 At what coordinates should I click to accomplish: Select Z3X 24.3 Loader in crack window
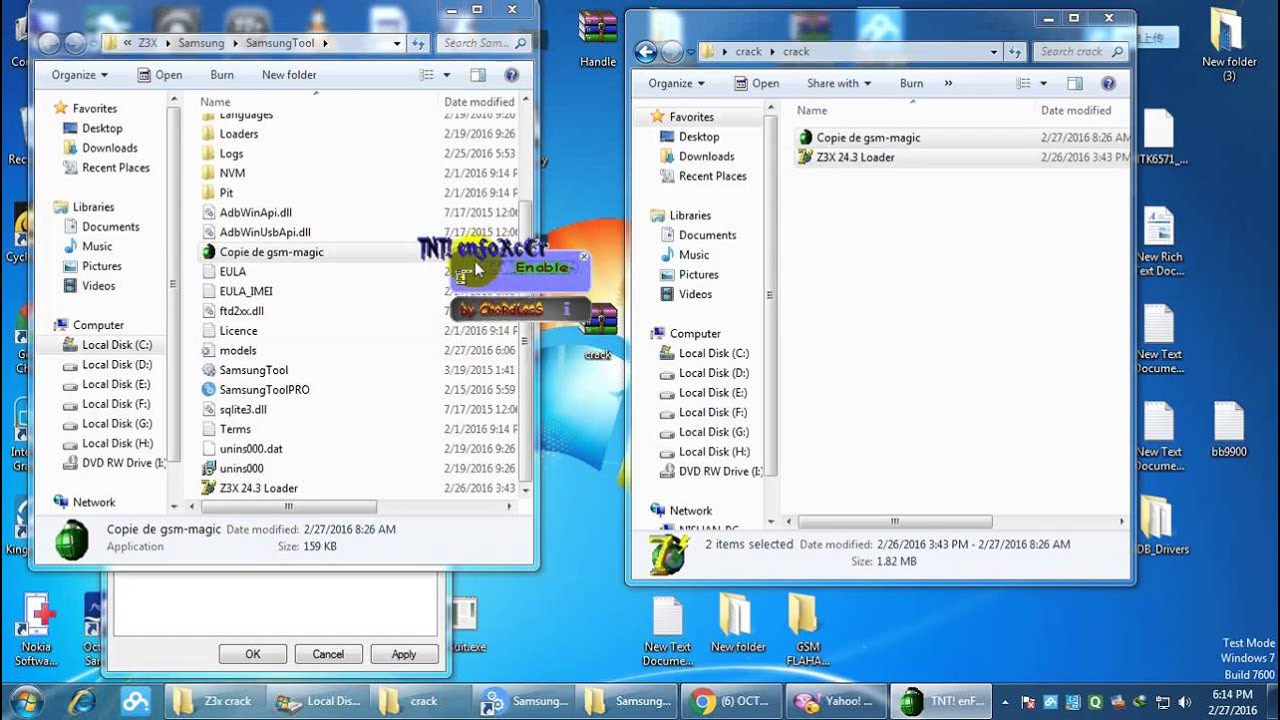(x=846, y=157)
